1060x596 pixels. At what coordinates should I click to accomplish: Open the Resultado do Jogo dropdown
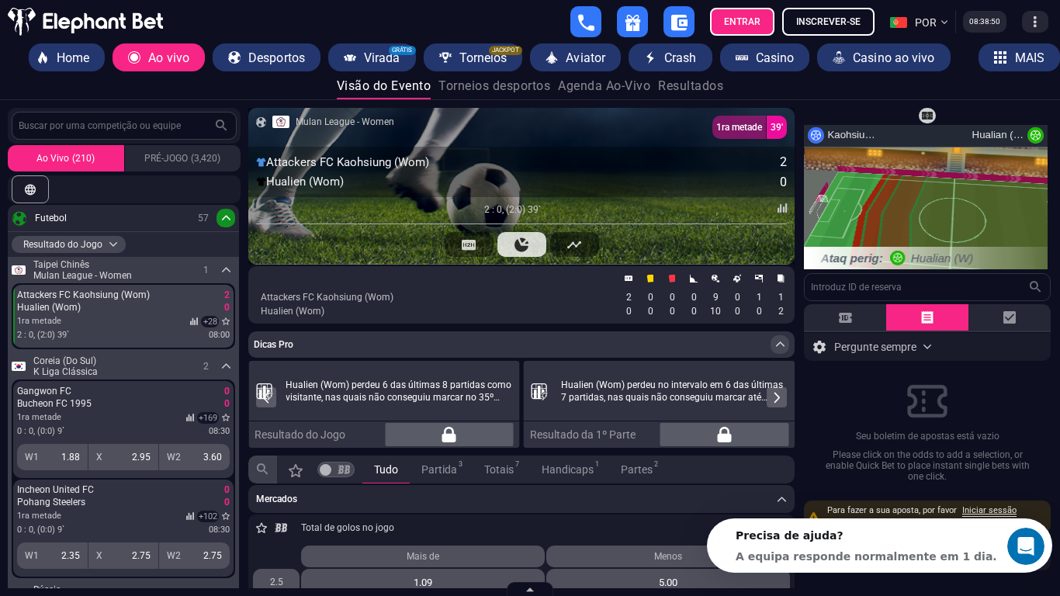[68, 244]
